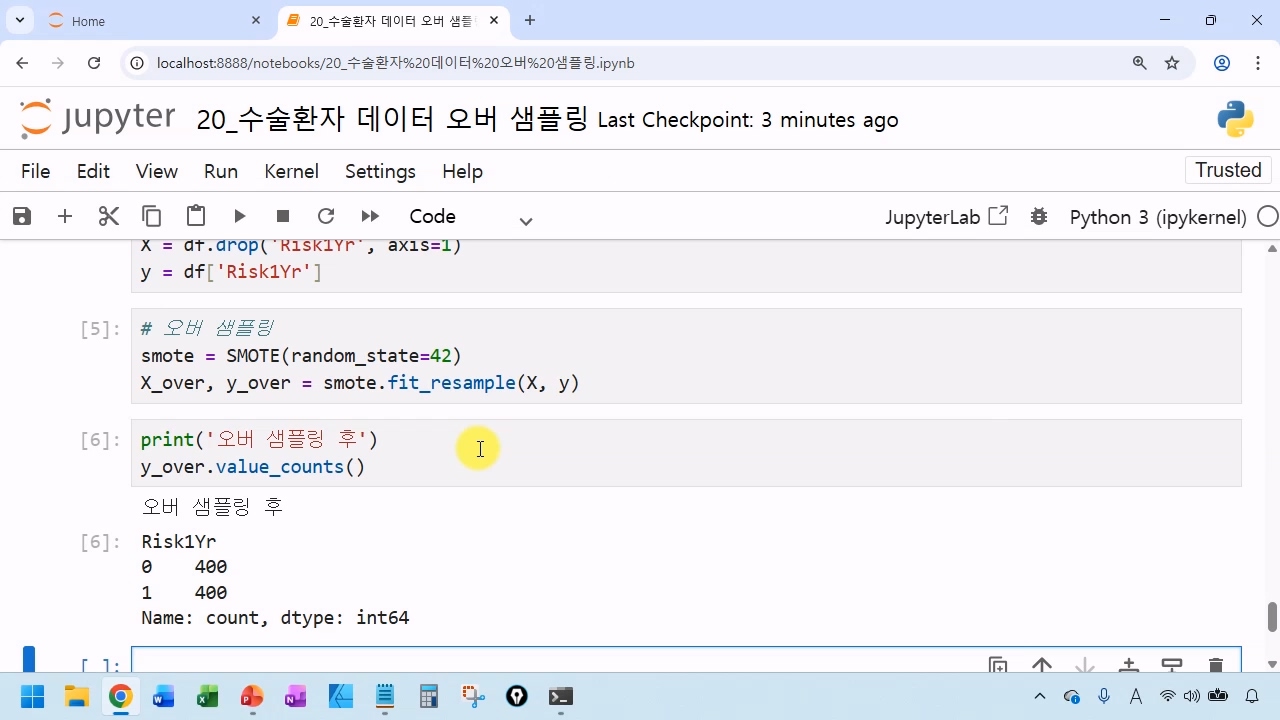The width and height of the screenshot is (1280, 720).
Task: Duplicate the cell with the cell toolbar icon
Action: (x=998, y=665)
